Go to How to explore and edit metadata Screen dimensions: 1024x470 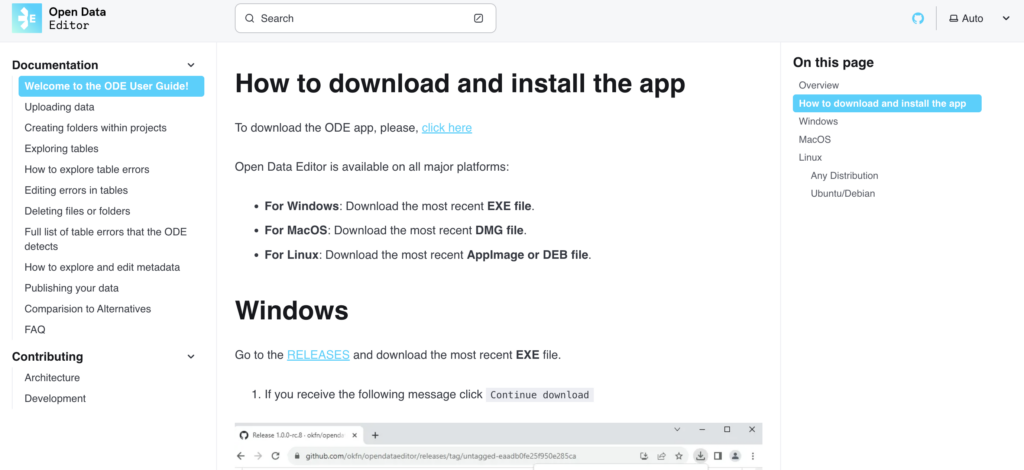coord(102,268)
